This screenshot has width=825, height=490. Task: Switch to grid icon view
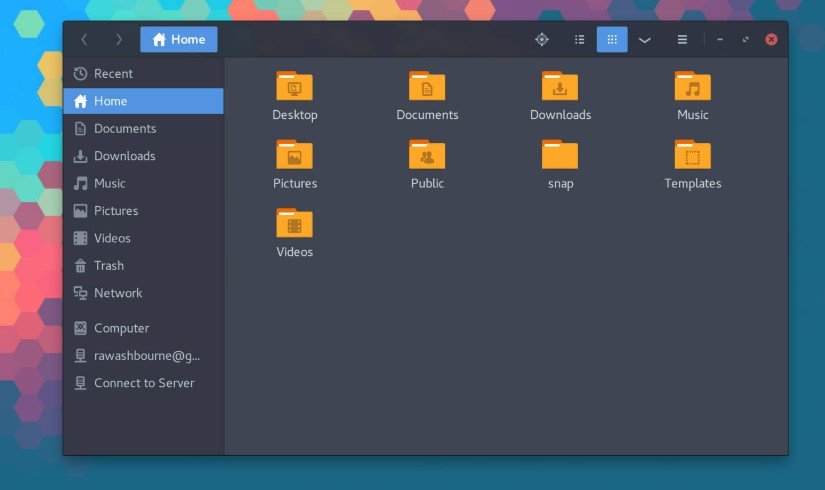tap(612, 39)
